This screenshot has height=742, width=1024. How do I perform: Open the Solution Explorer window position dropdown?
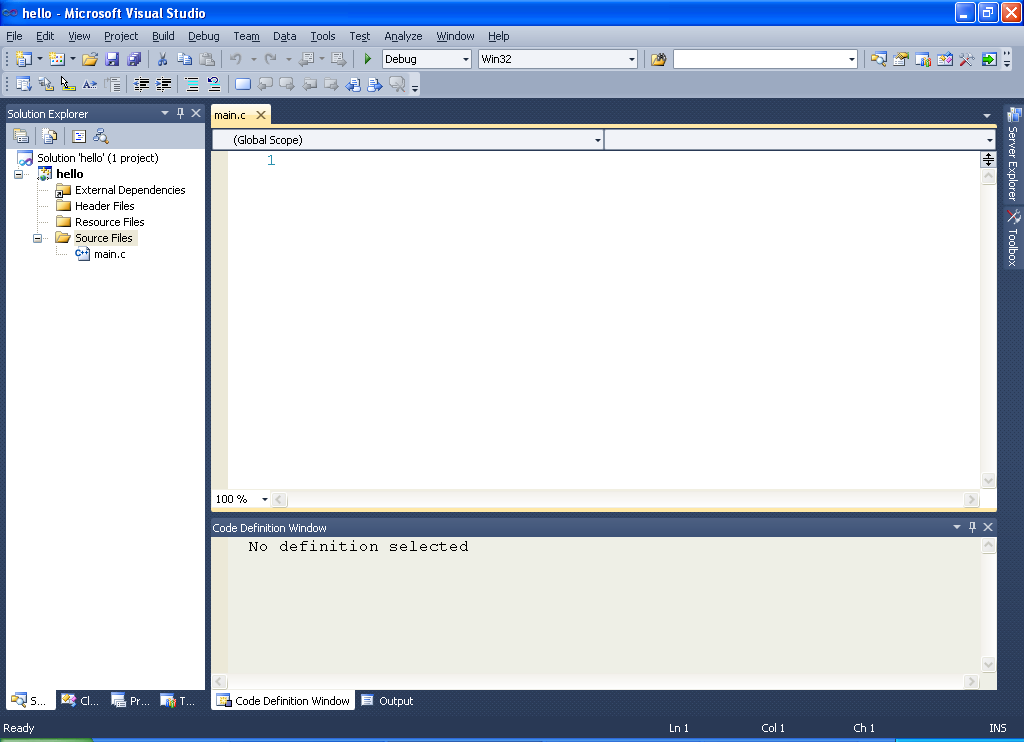[x=165, y=113]
